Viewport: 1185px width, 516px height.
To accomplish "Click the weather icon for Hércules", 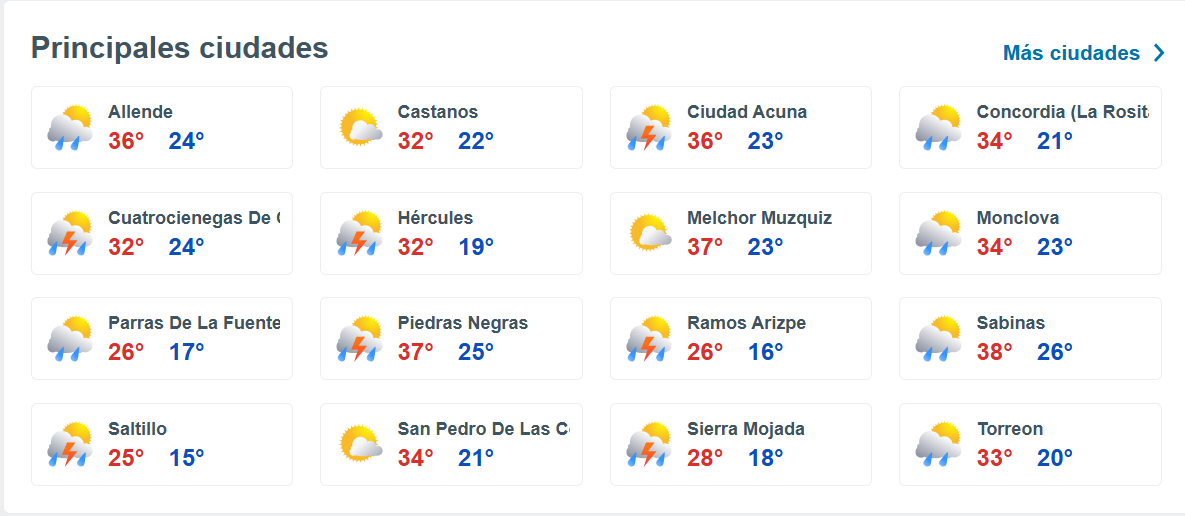I will tap(360, 233).
